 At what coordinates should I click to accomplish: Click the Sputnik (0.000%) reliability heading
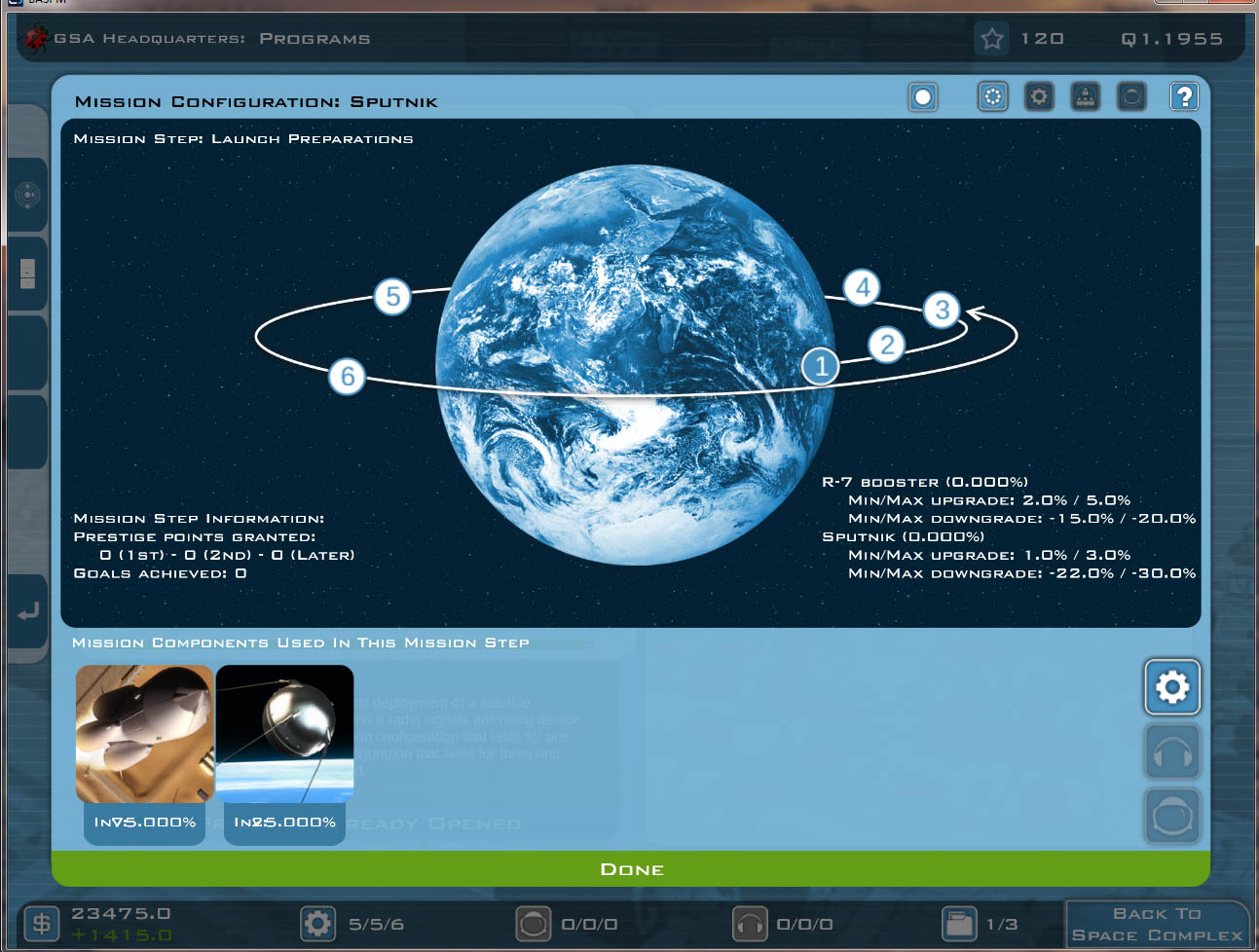pyautogui.click(x=903, y=536)
